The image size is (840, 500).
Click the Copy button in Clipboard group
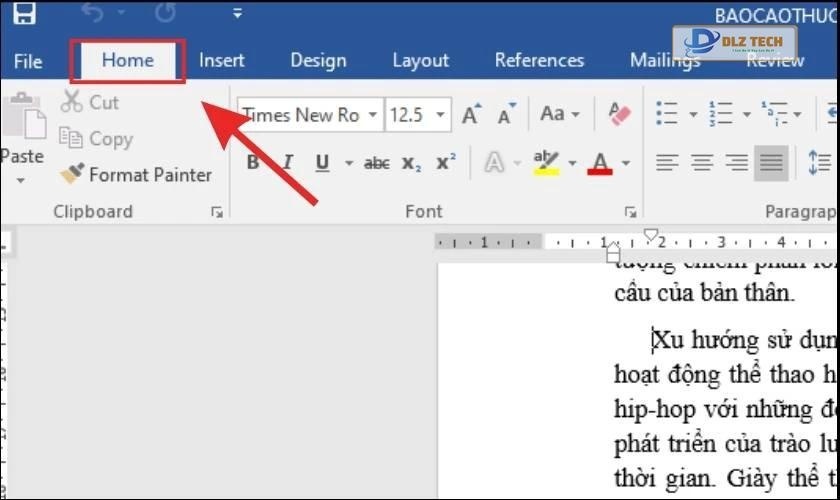click(x=97, y=139)
